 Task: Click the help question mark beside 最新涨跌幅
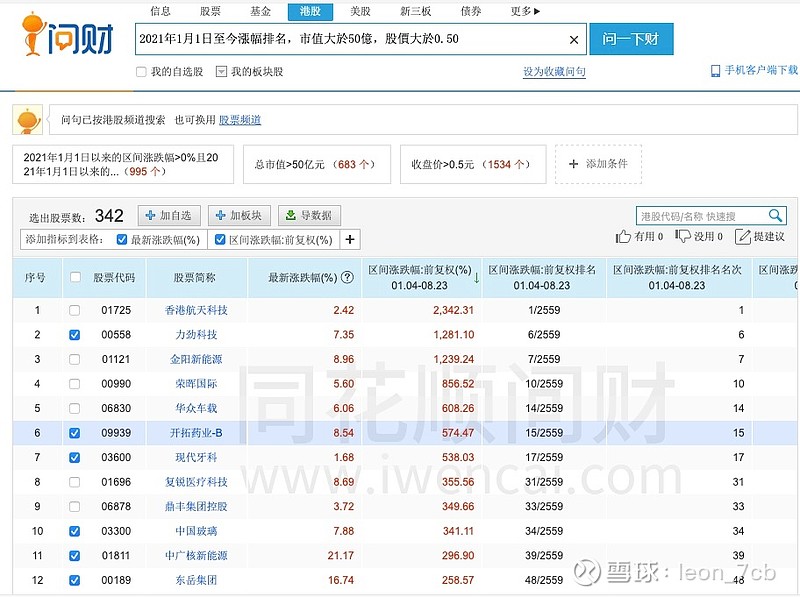point(347,278)
